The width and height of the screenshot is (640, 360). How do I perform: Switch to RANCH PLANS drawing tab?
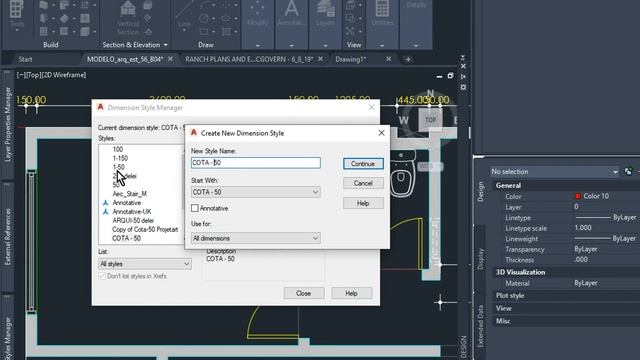(249, 59)
